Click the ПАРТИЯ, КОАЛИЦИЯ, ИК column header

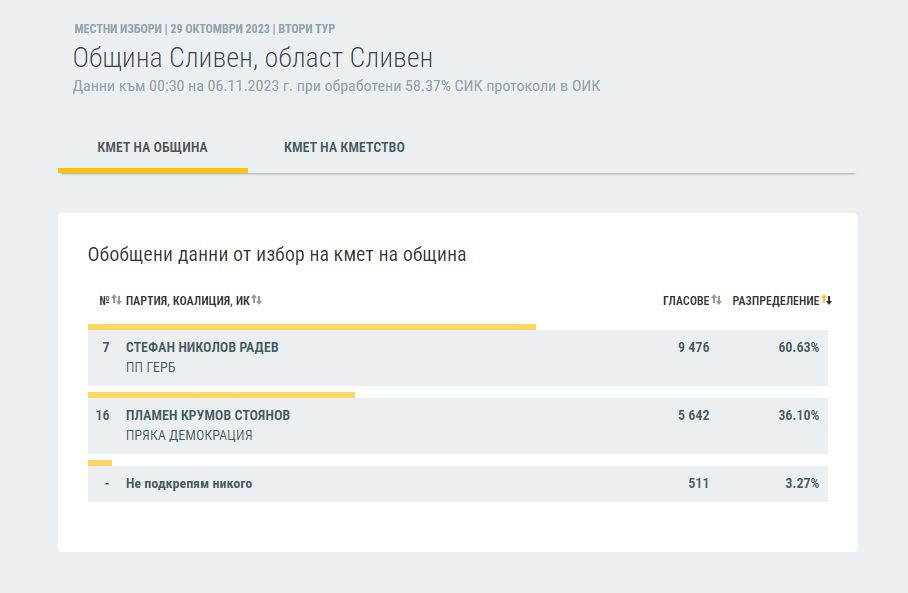188,301
